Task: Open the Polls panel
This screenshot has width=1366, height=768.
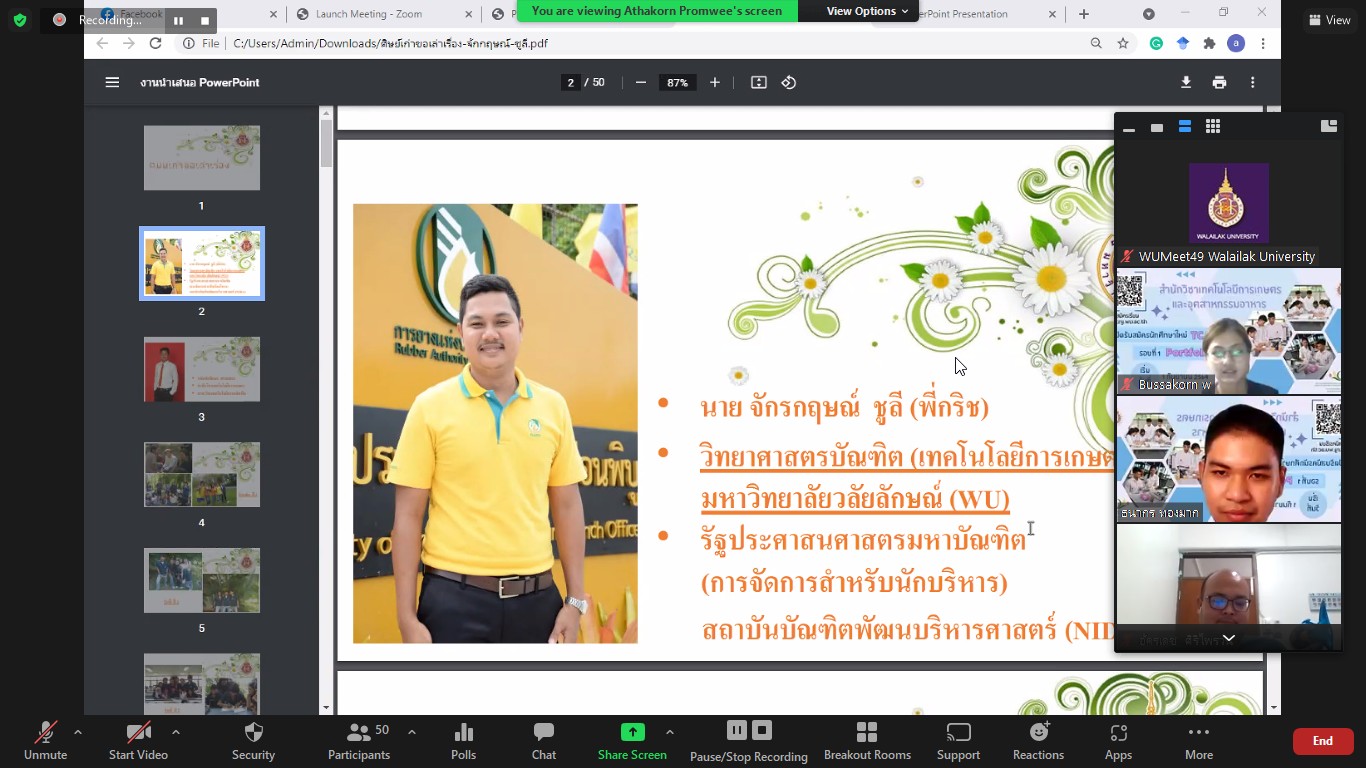Action: (x=463, y=741)
